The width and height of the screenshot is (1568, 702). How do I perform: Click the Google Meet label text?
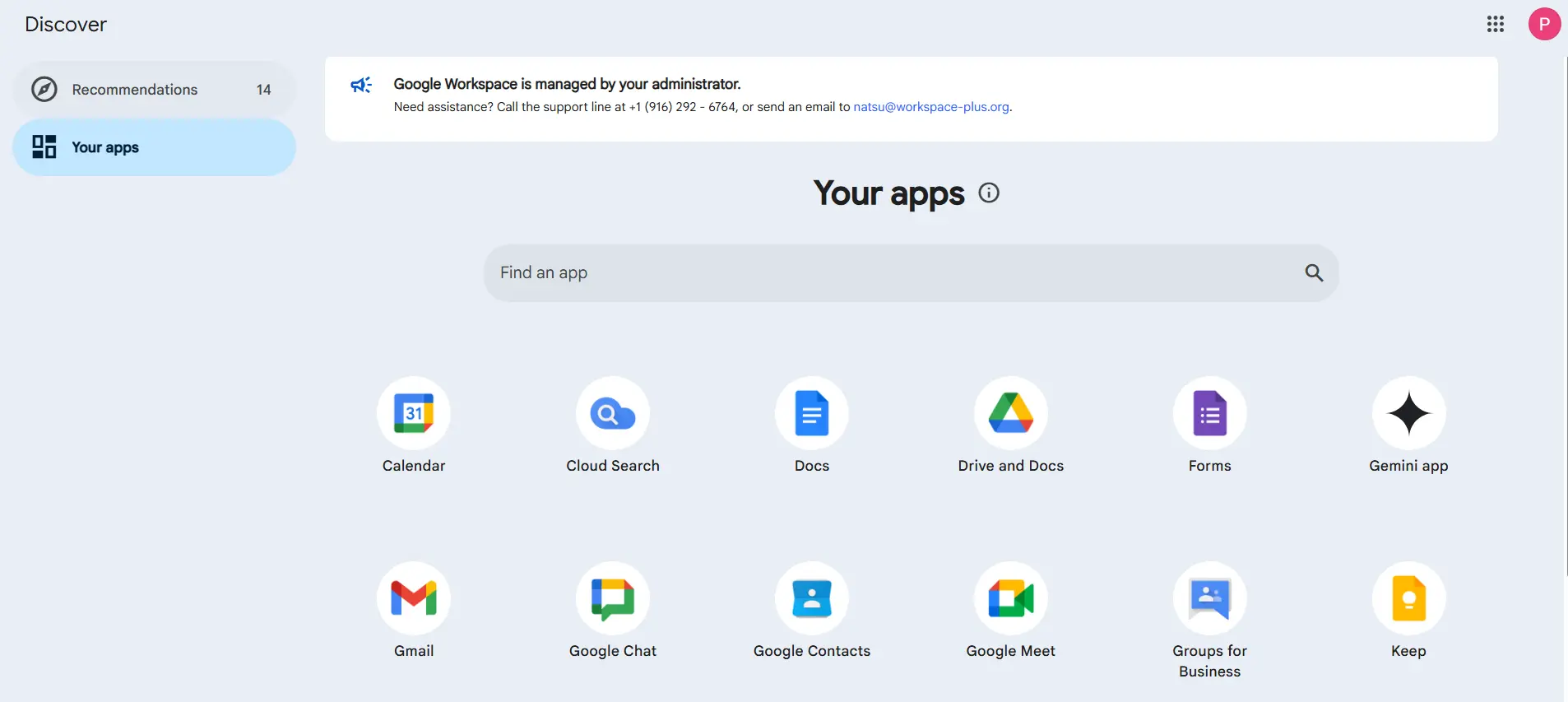click(1011, 651)
